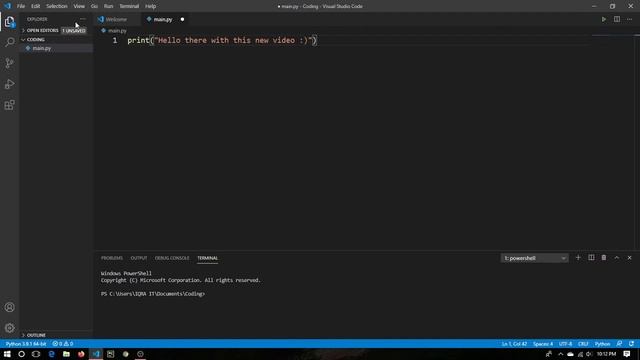Switch to the Debug Console tab
This screenshot has height=360, width=640.
click(x=172, y=258)
